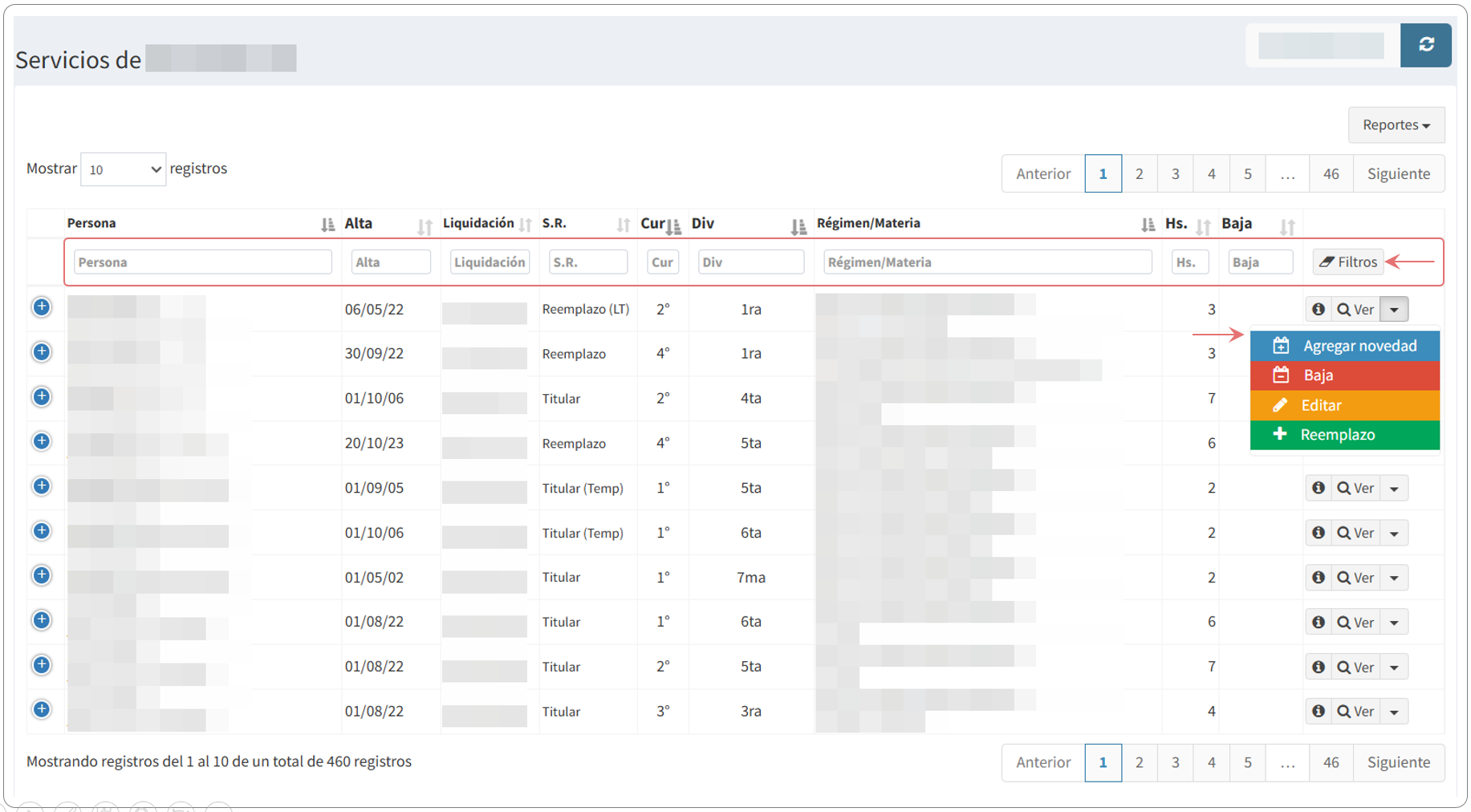This screenshot has width=1471, height=812.
Task: Sort table by Hs. column
Action: pos(1203,226)
